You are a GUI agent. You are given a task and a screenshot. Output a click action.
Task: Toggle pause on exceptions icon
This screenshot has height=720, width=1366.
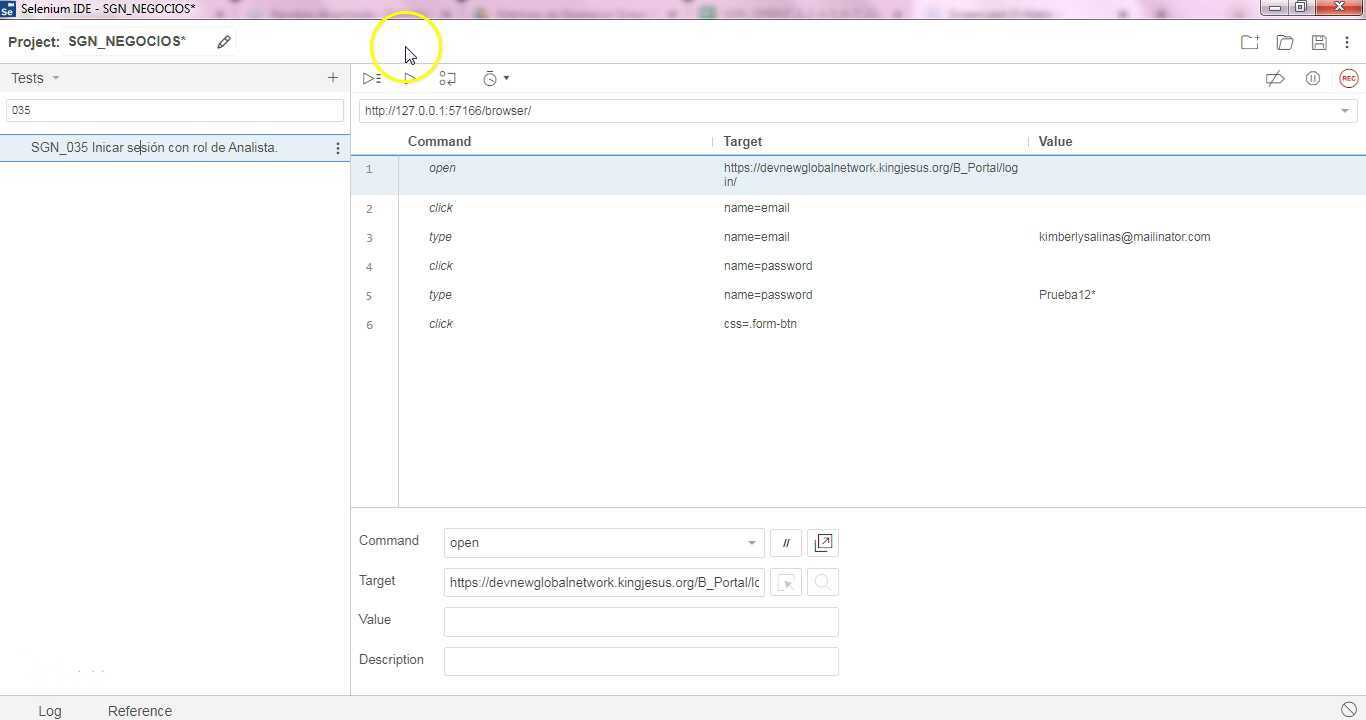pyautogui.click(x=1313, y=78)
